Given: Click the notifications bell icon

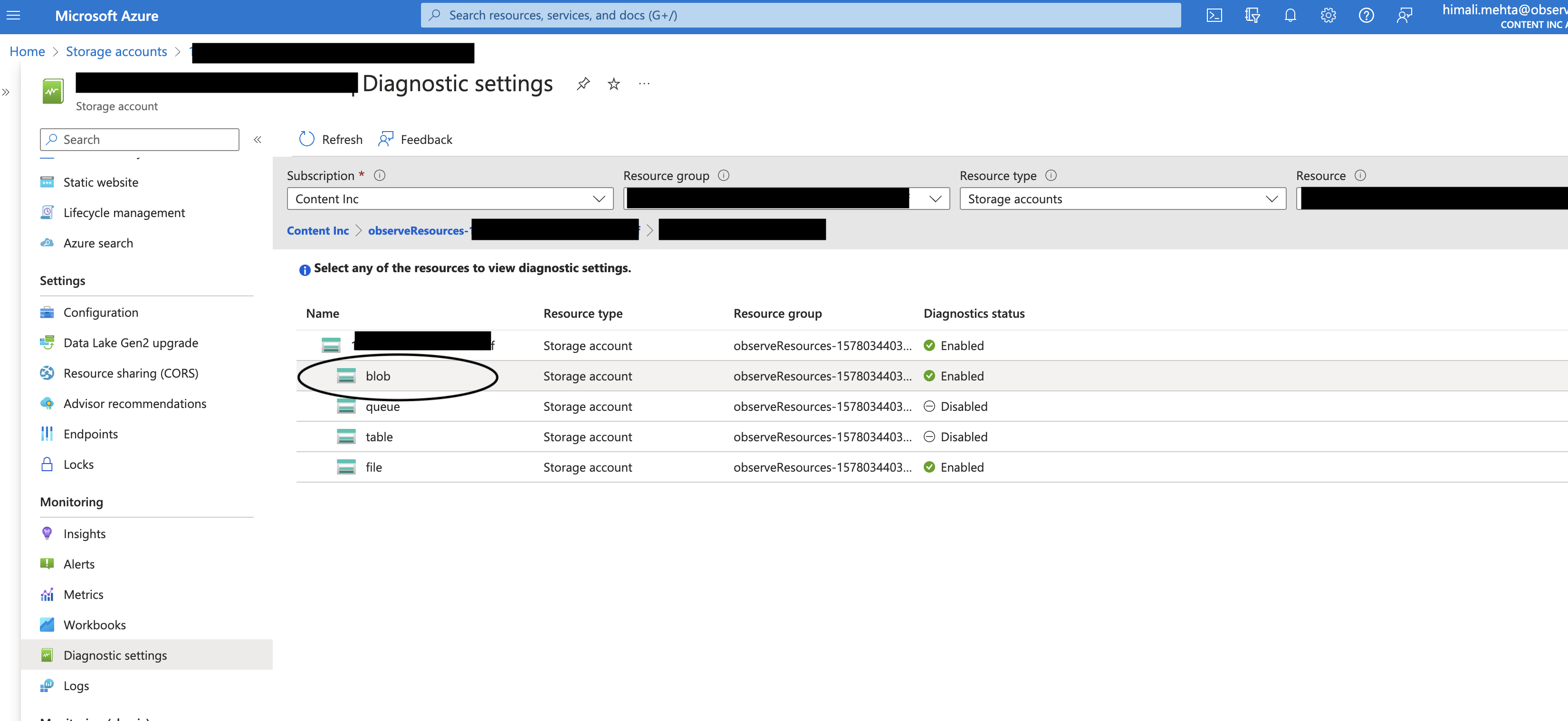Looking at the screenshot, I should tap(1290, 16).
